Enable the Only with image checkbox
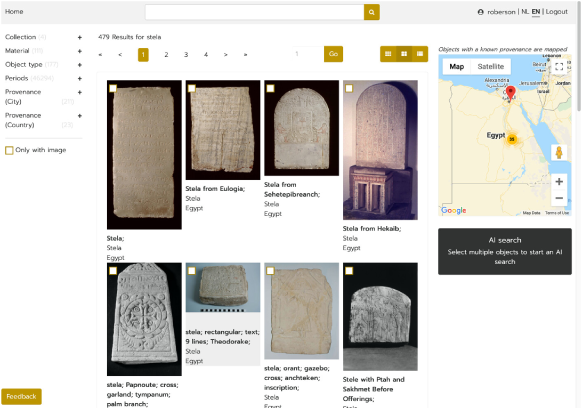581x409 pixels. pos(9,150)
